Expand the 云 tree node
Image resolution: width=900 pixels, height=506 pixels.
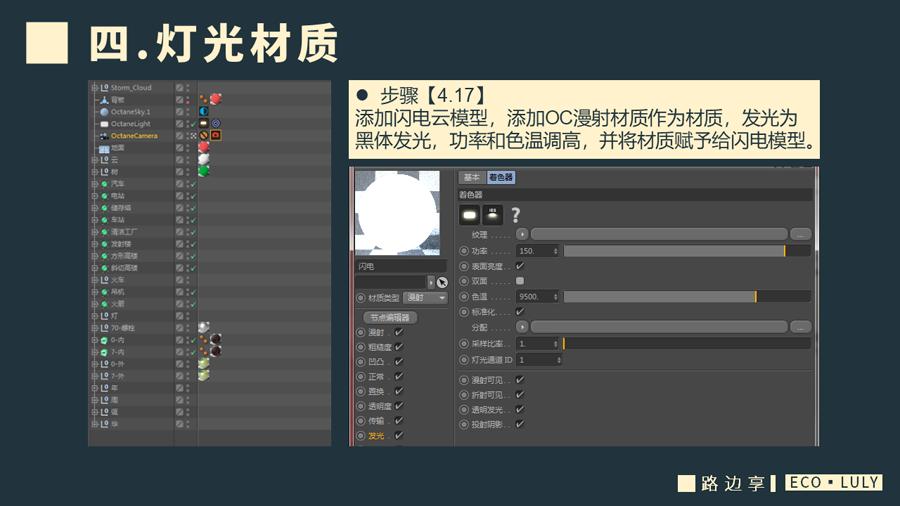[95, 160]
